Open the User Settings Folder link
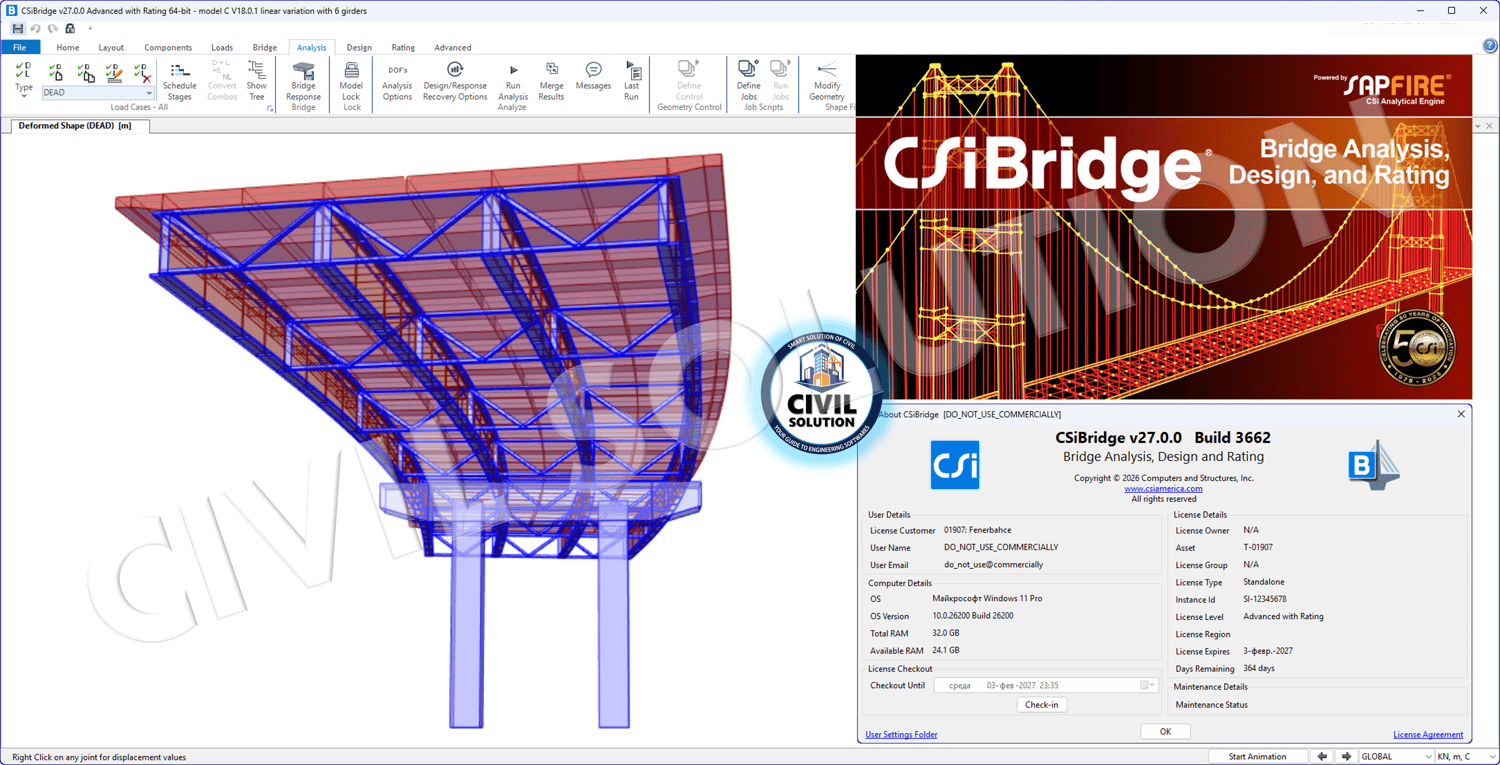Screen dimensions: 1500x765 (x=901, y=735)
